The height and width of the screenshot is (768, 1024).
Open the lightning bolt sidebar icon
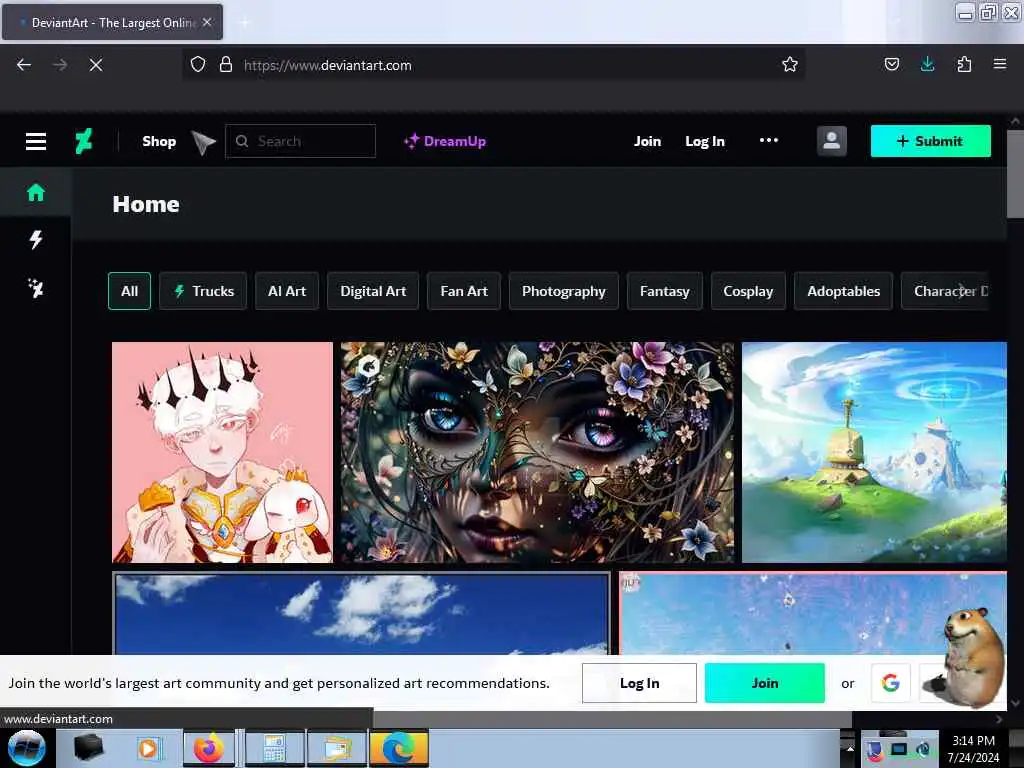click(36, 240)
